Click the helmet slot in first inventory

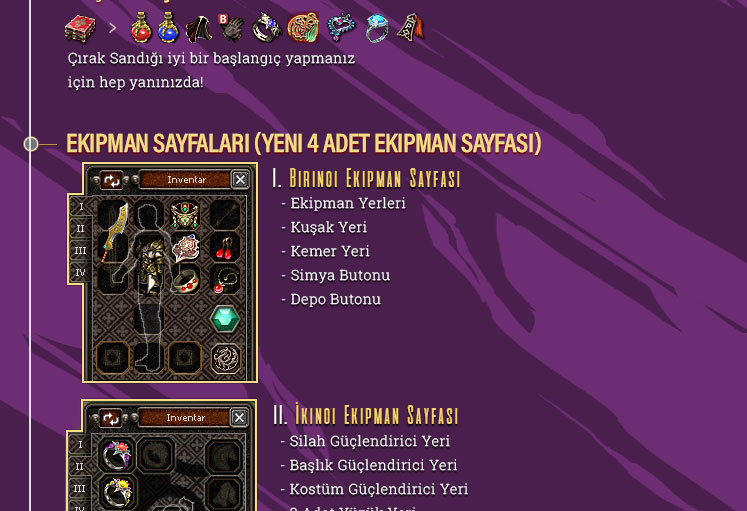coord(185,215)
